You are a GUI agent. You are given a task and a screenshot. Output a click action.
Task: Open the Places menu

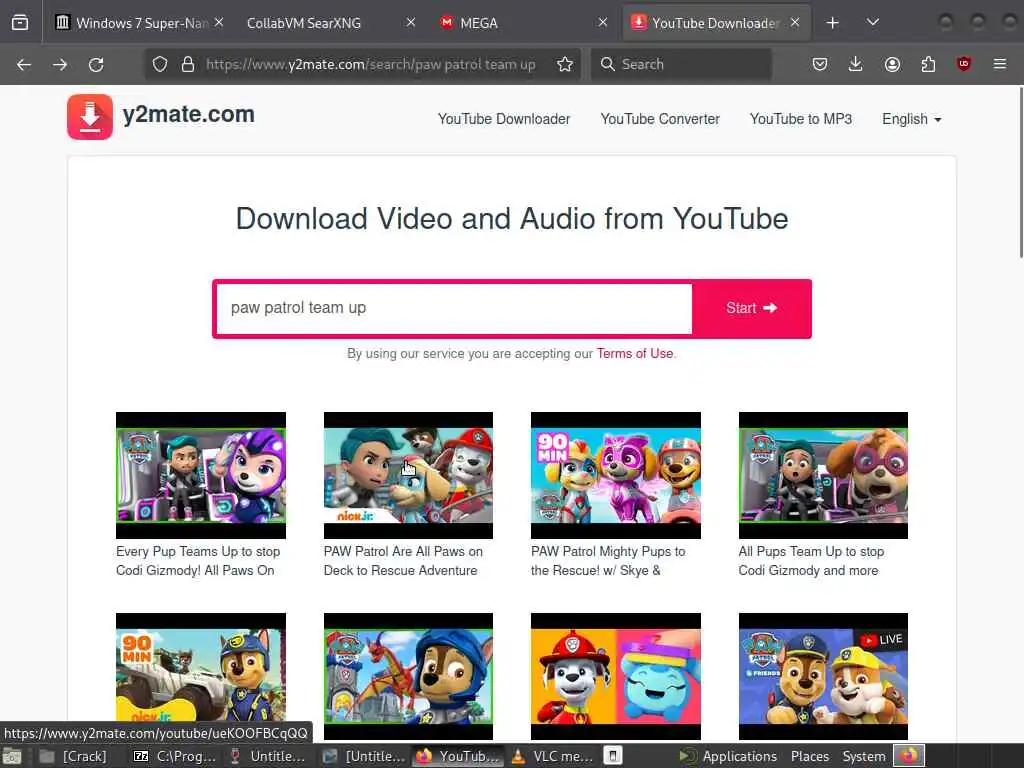pyautogui.click(x=810, y=756)
